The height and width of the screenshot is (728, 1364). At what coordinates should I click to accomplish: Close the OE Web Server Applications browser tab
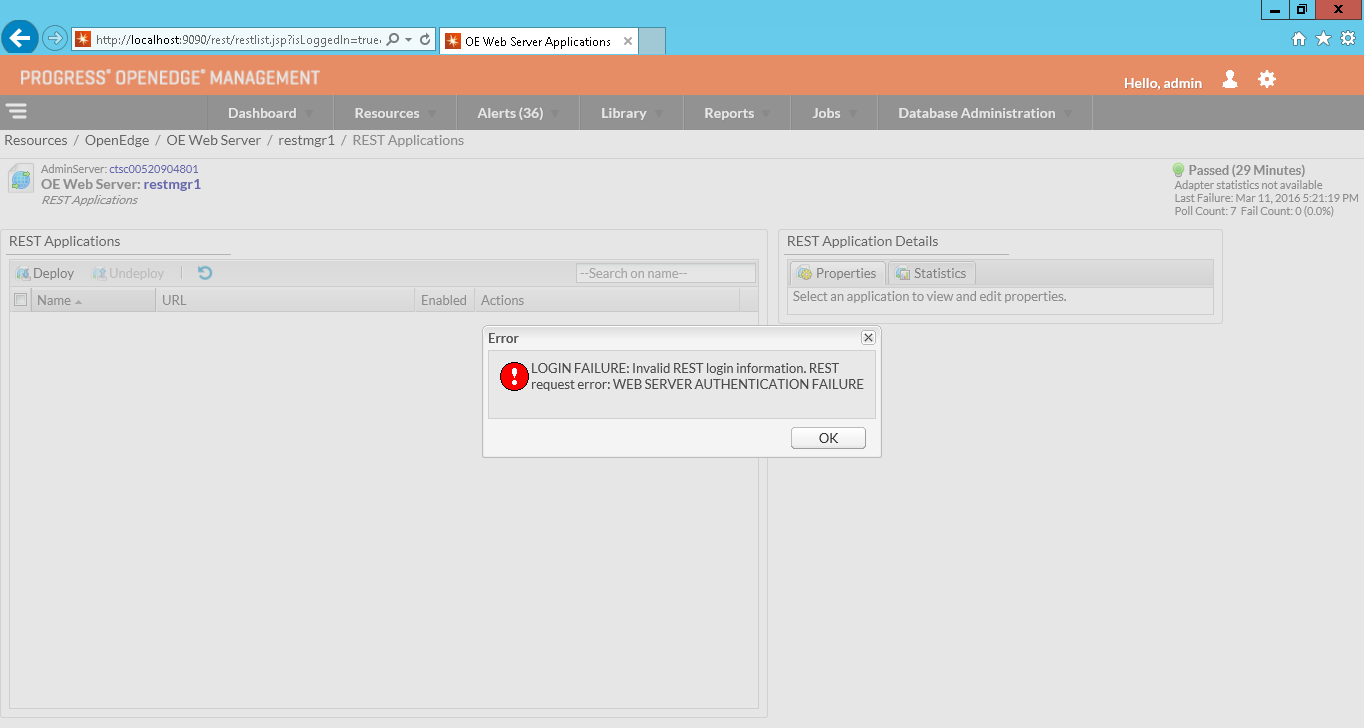pos(628,41)
